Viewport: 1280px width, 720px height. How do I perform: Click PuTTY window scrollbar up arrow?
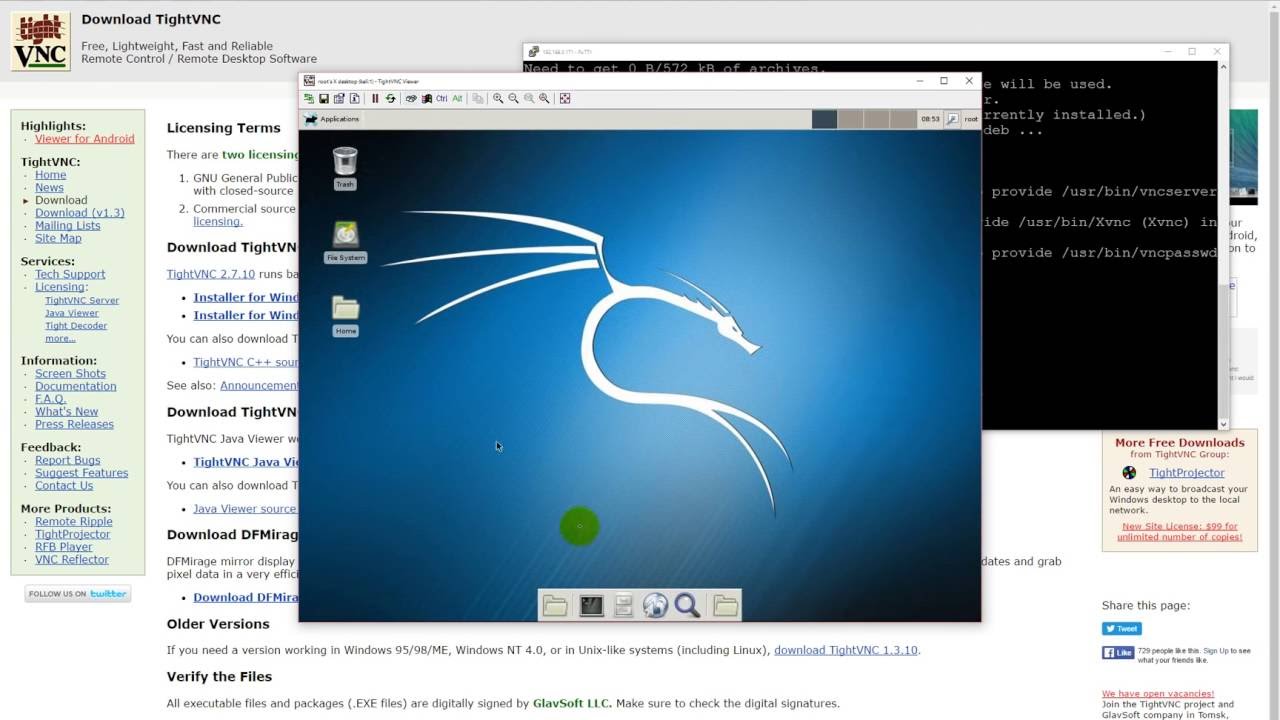pyautogui.click(x=1223, y=69)
